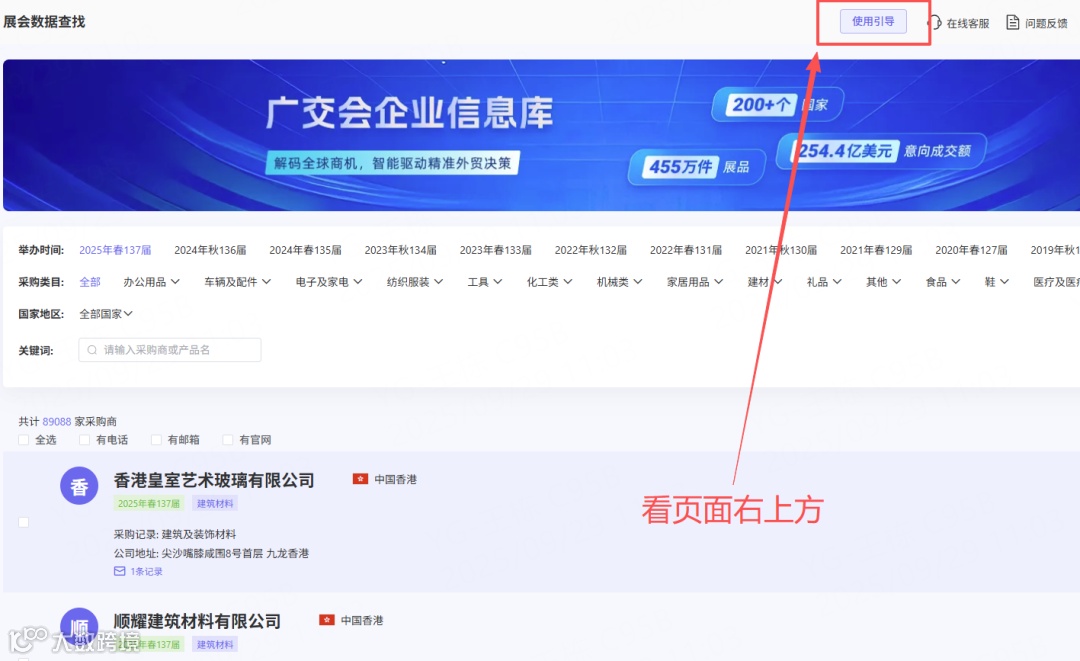Select the 2022年春131届 session
1080x661 pixels.
coord(685,250)
